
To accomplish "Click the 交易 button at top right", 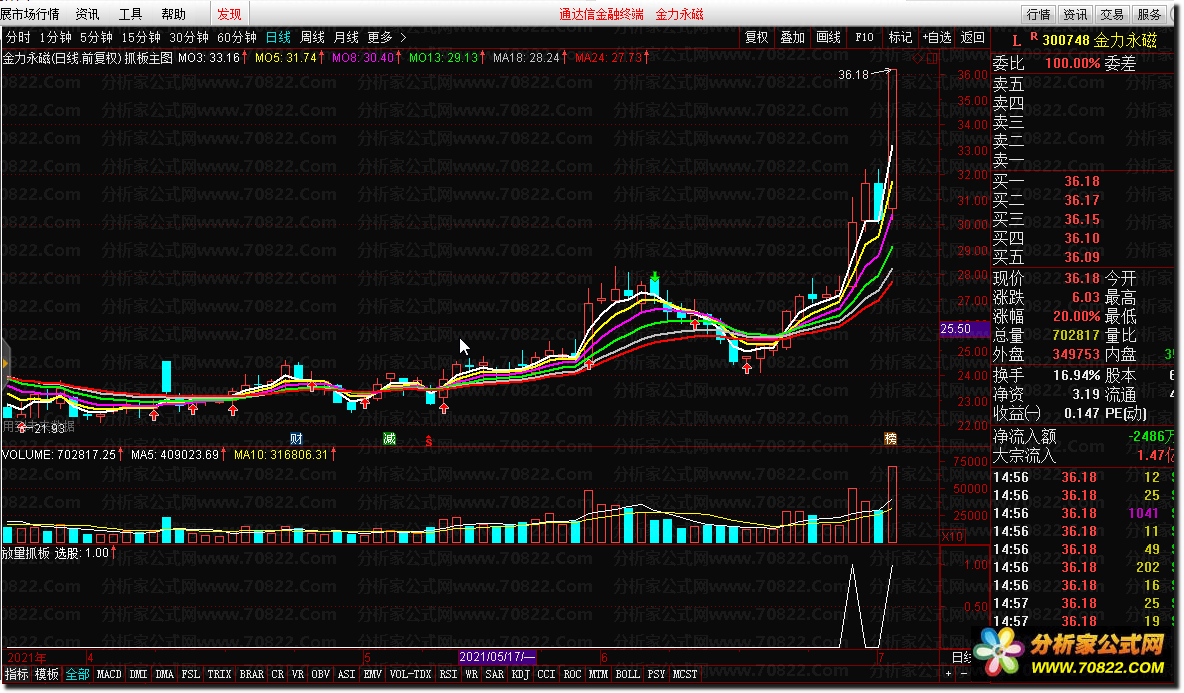I will [1112, 14].
